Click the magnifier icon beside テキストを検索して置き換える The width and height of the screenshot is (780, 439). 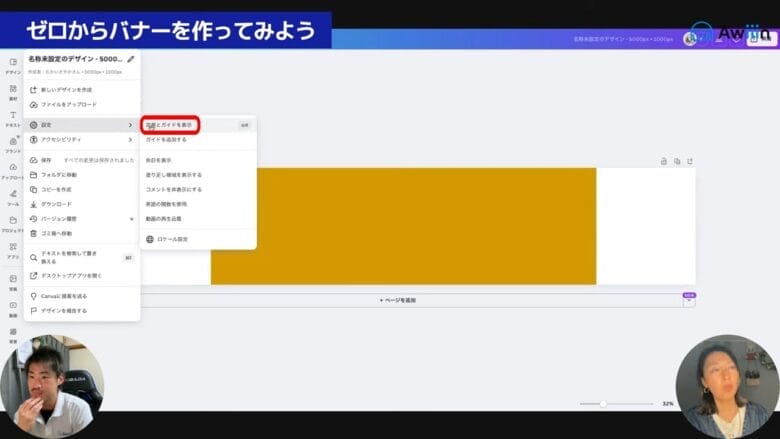tap(33, 258)
